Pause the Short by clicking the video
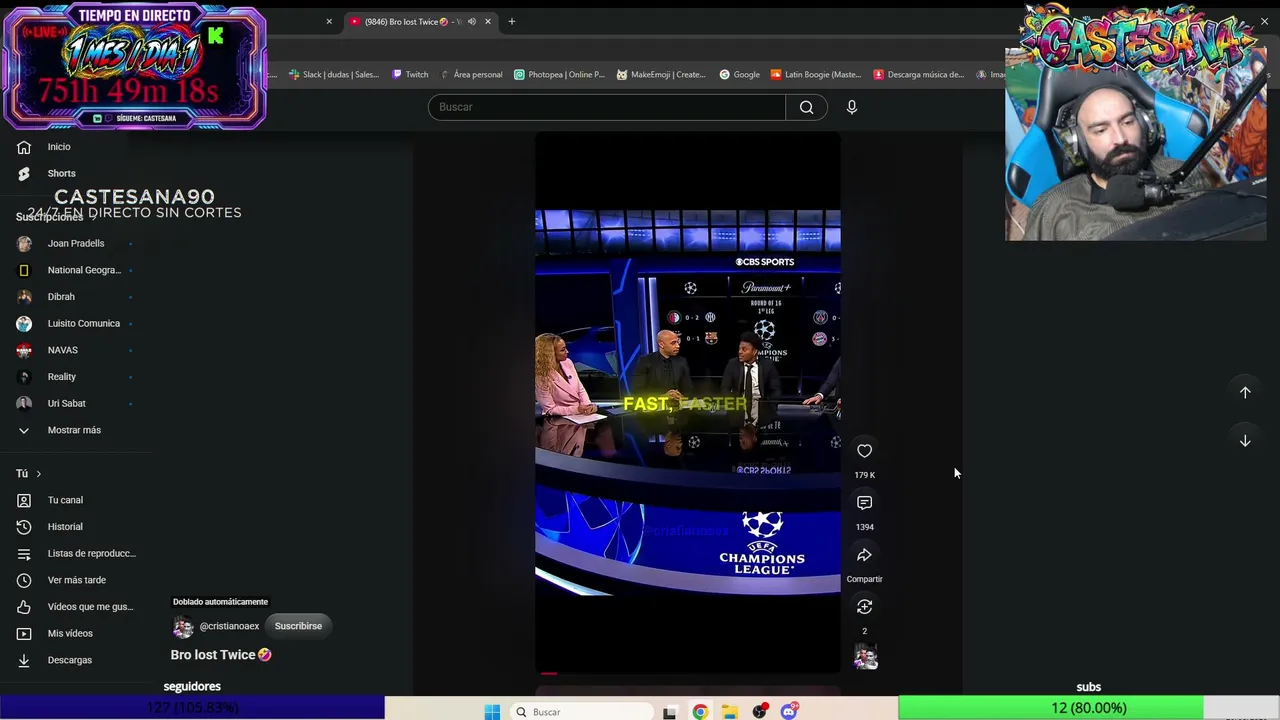 (688, 402)
